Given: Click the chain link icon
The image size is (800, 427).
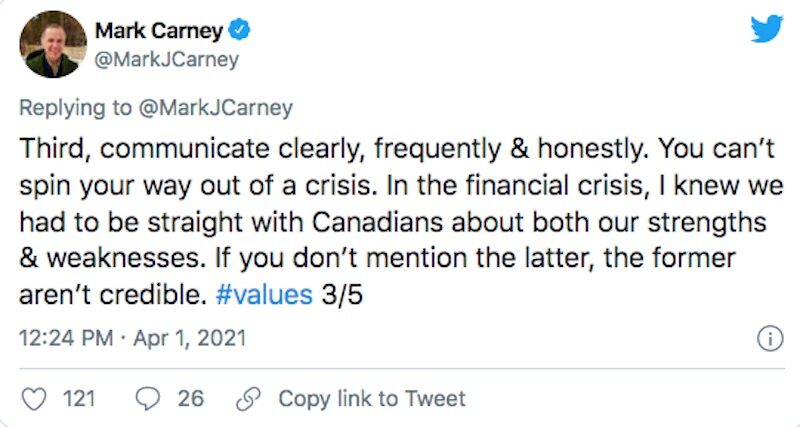Looking at the screenshot, I should point(248,399).
